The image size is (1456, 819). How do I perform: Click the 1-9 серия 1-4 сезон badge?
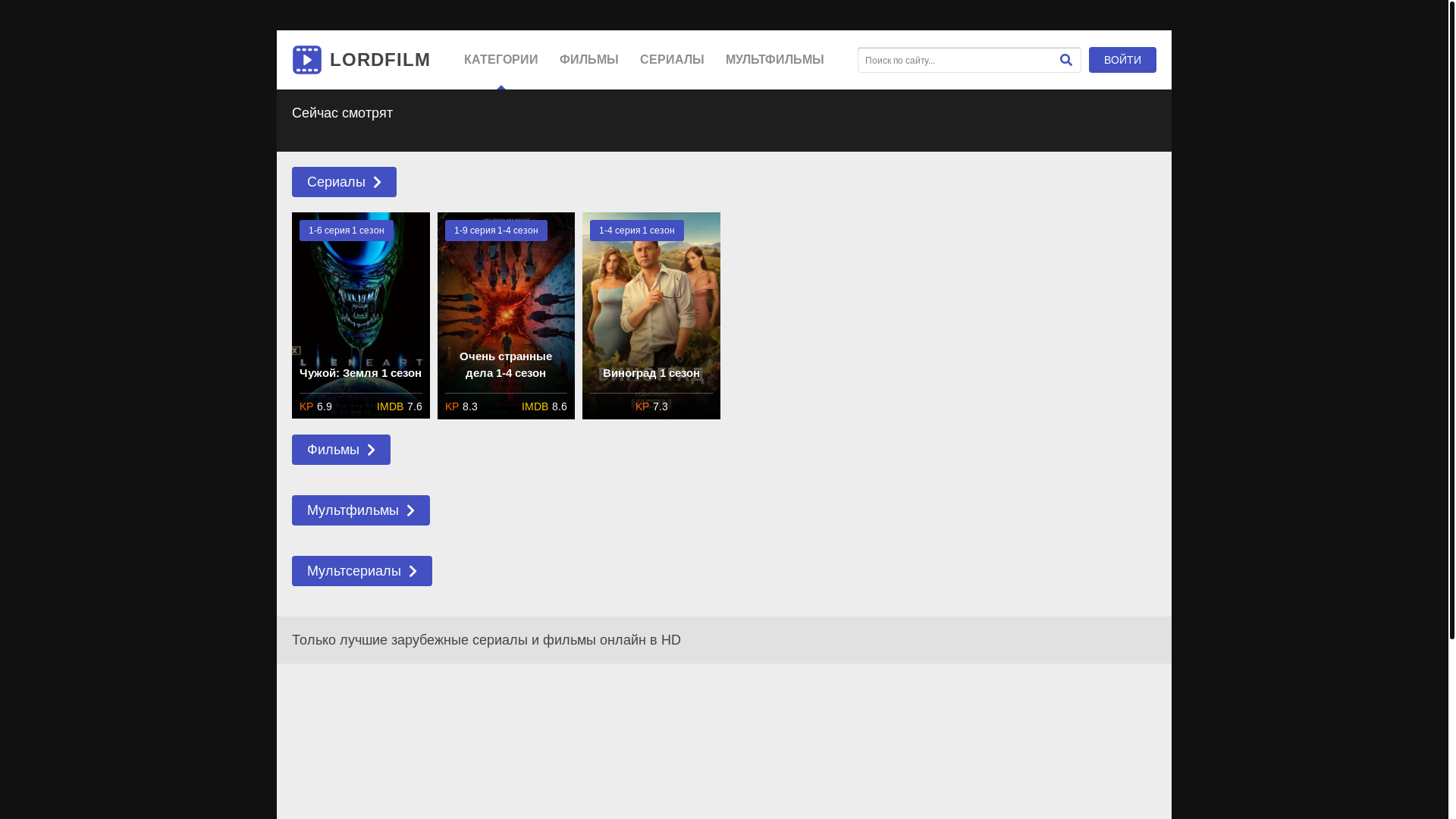tap(496, 231)
